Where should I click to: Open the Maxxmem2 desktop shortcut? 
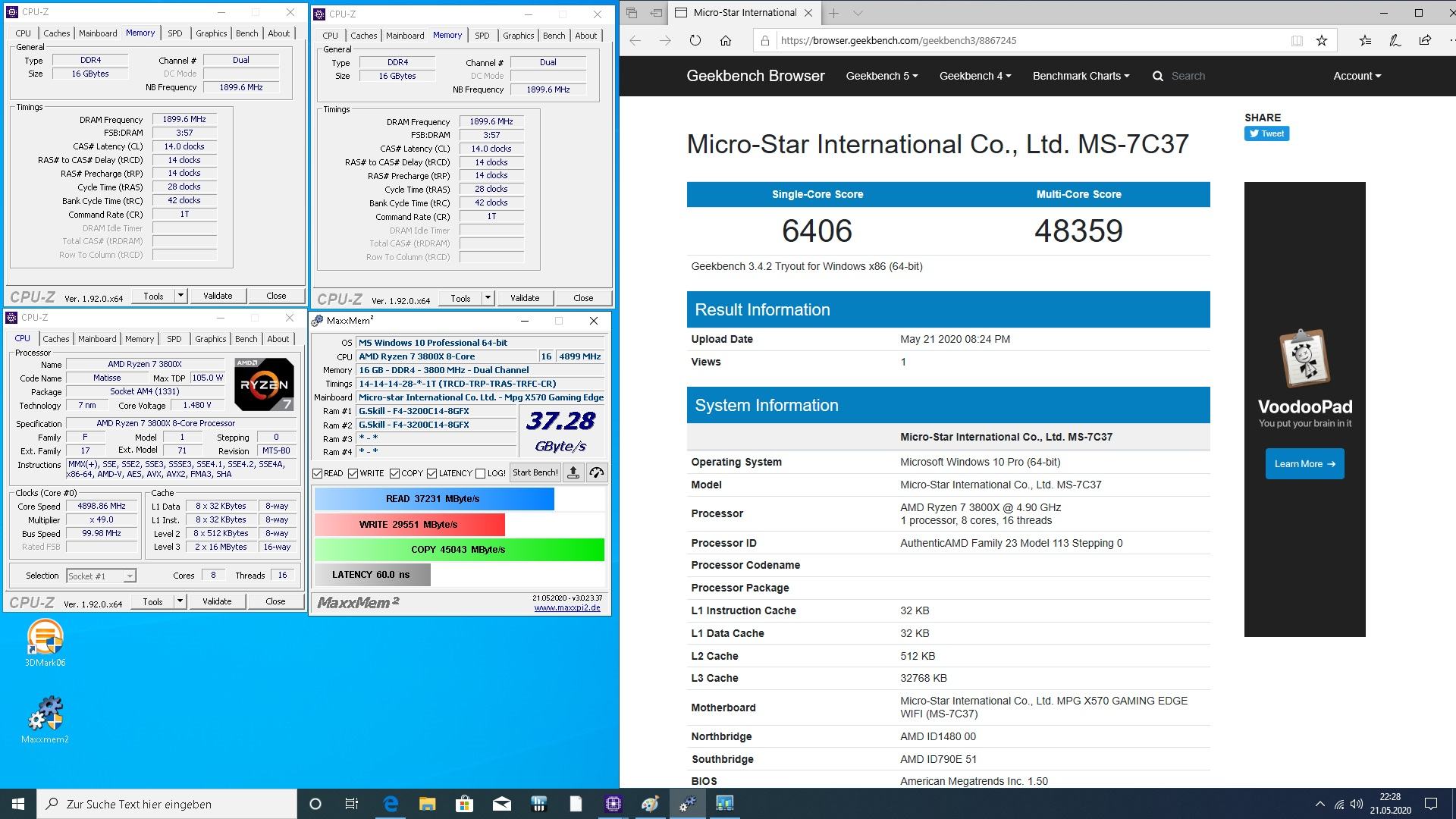click(x=45, y=720)
